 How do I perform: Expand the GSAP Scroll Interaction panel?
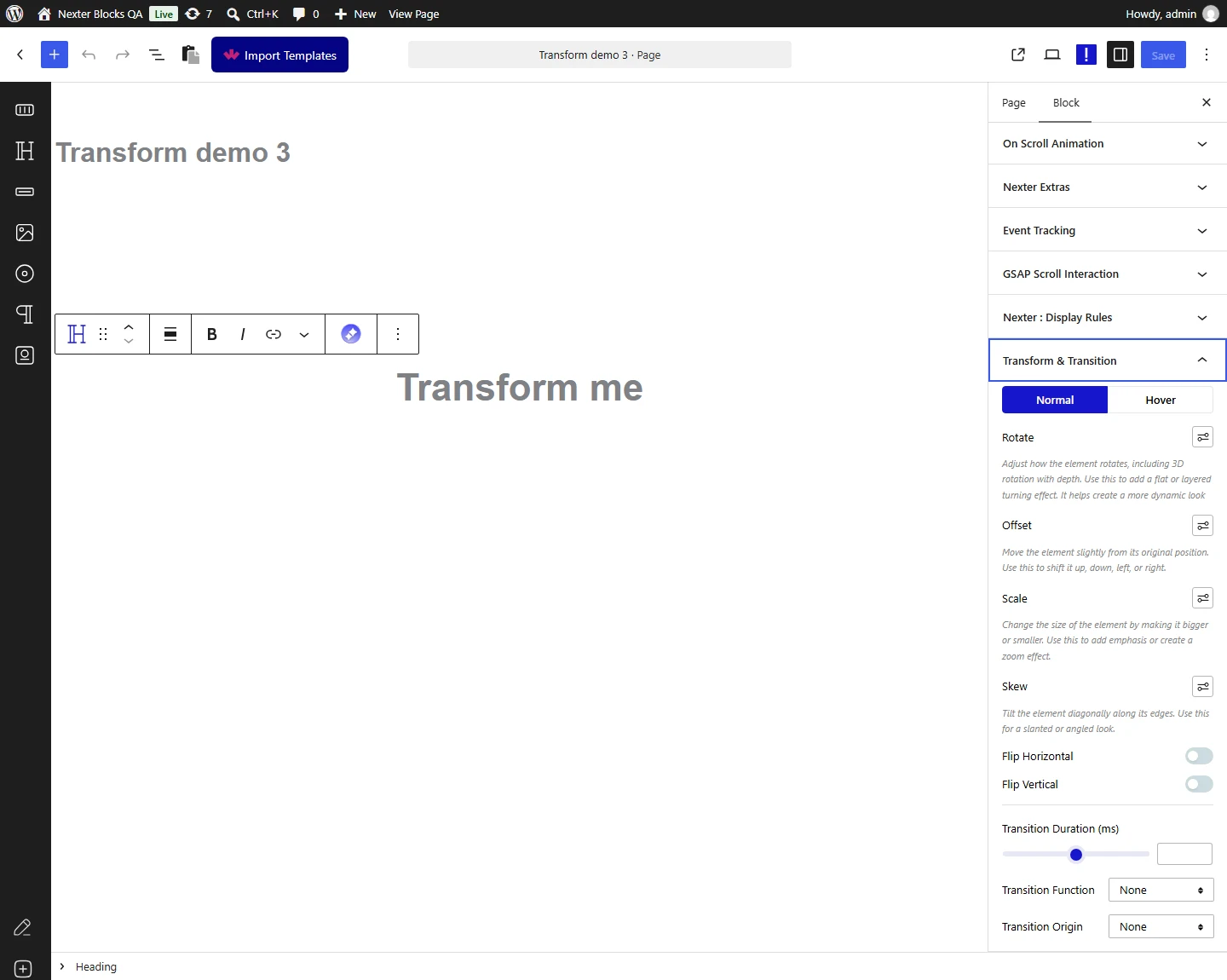(1108, 274)
